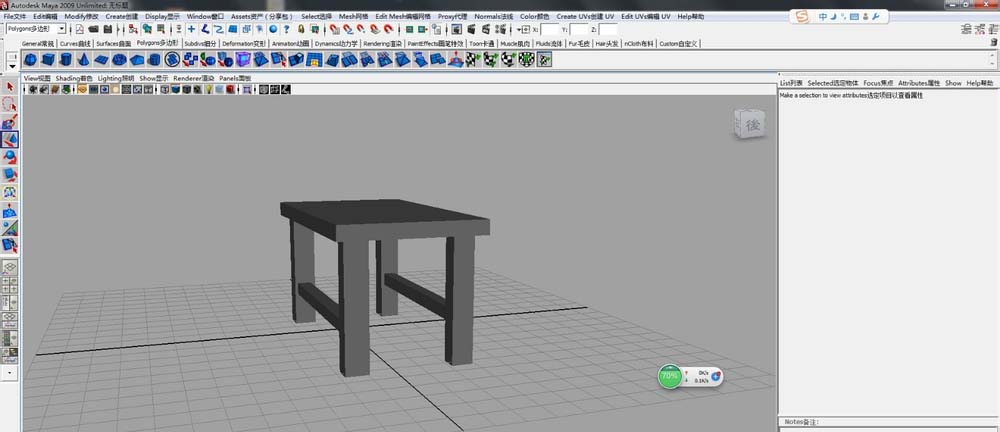Click the render current frame clapper icon
The image size is (1000, 432).
point(471,29)
